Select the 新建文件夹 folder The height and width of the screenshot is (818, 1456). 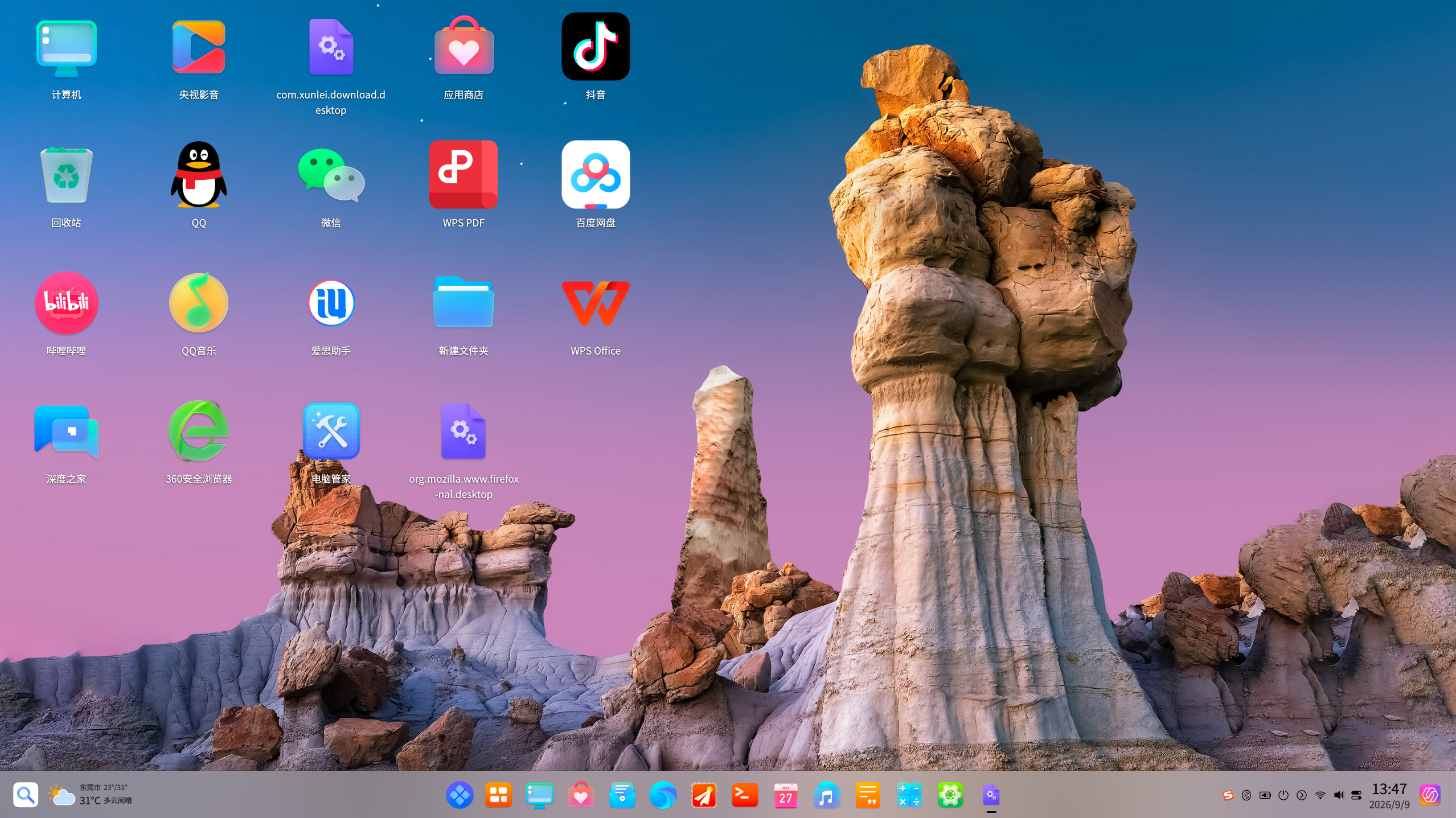point(463,303)
